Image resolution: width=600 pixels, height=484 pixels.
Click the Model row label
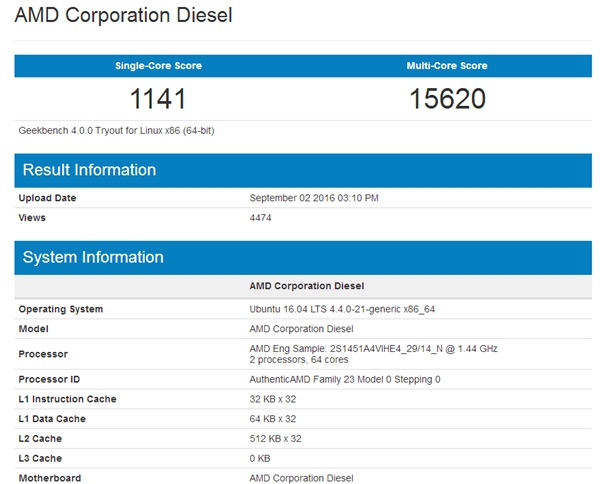[34, 329]
